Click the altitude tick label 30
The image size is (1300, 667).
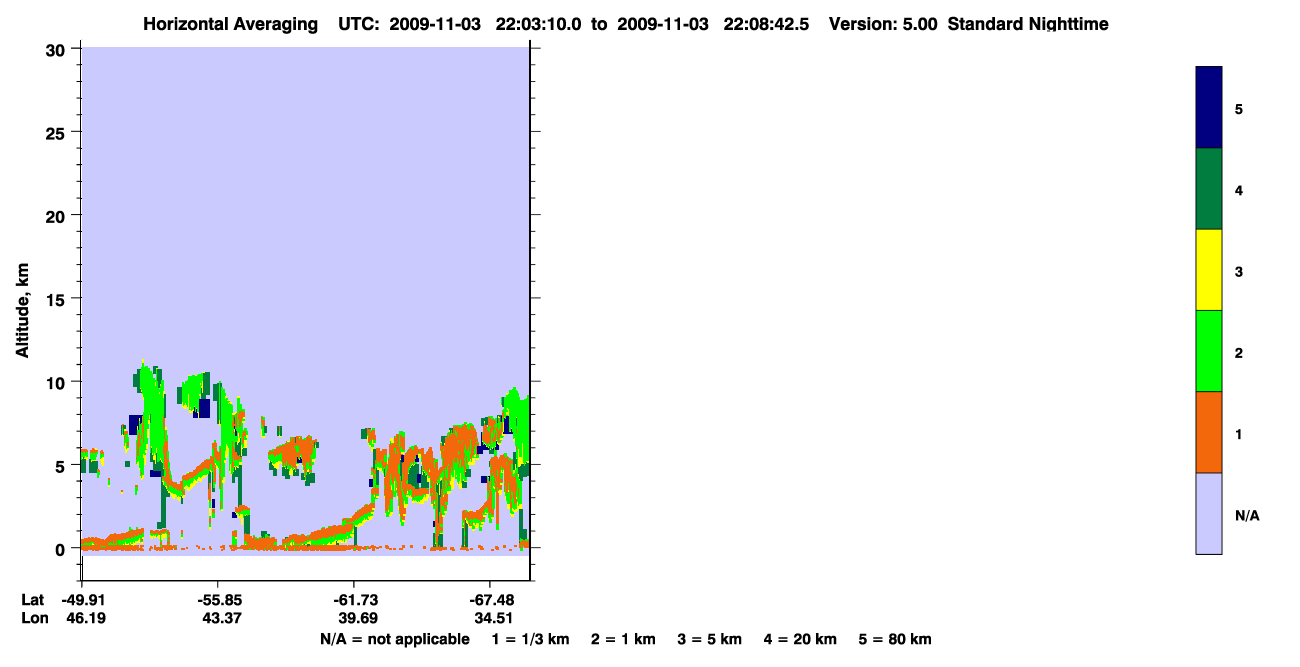tap(58, 48)
